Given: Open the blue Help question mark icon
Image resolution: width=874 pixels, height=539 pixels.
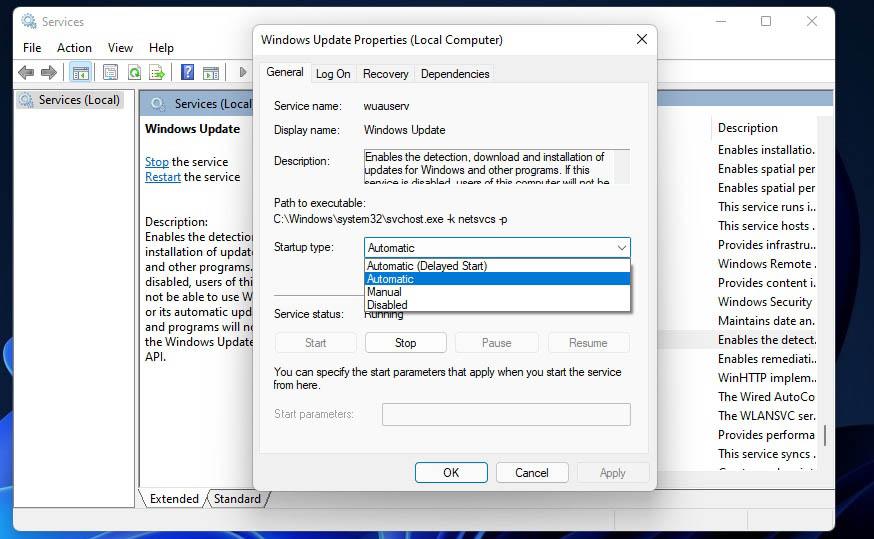Looking at the screenshot, I should (187, 72).
